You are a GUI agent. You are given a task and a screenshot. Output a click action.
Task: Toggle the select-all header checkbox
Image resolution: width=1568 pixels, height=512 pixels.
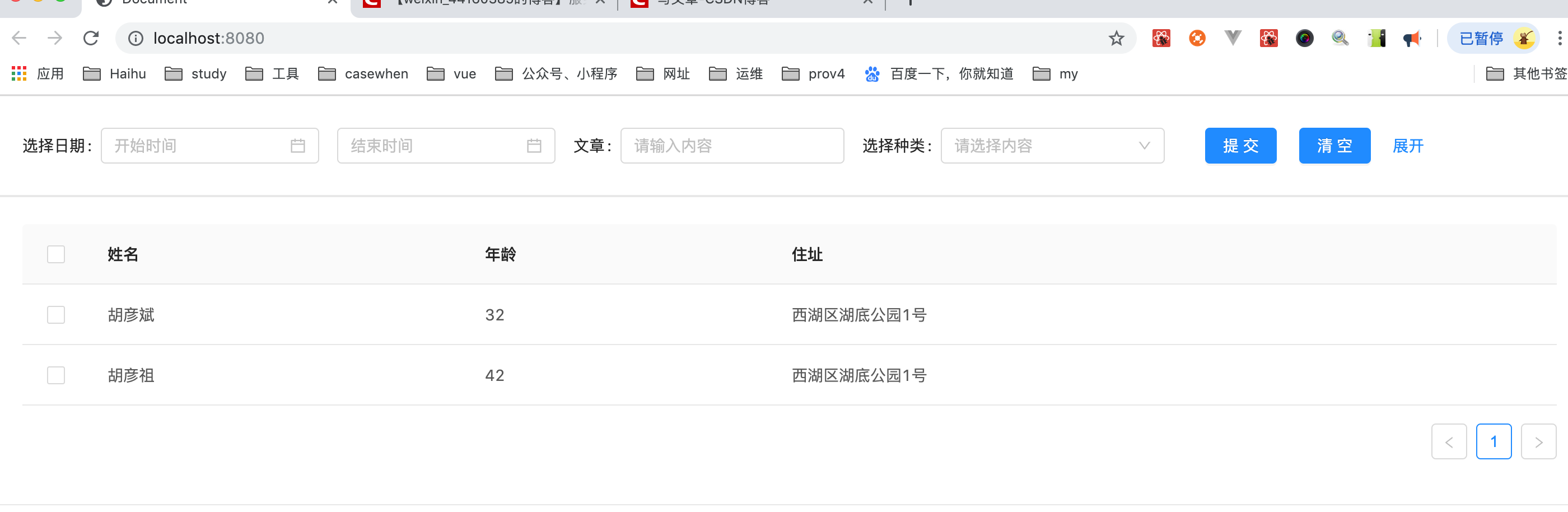point(56,254)
